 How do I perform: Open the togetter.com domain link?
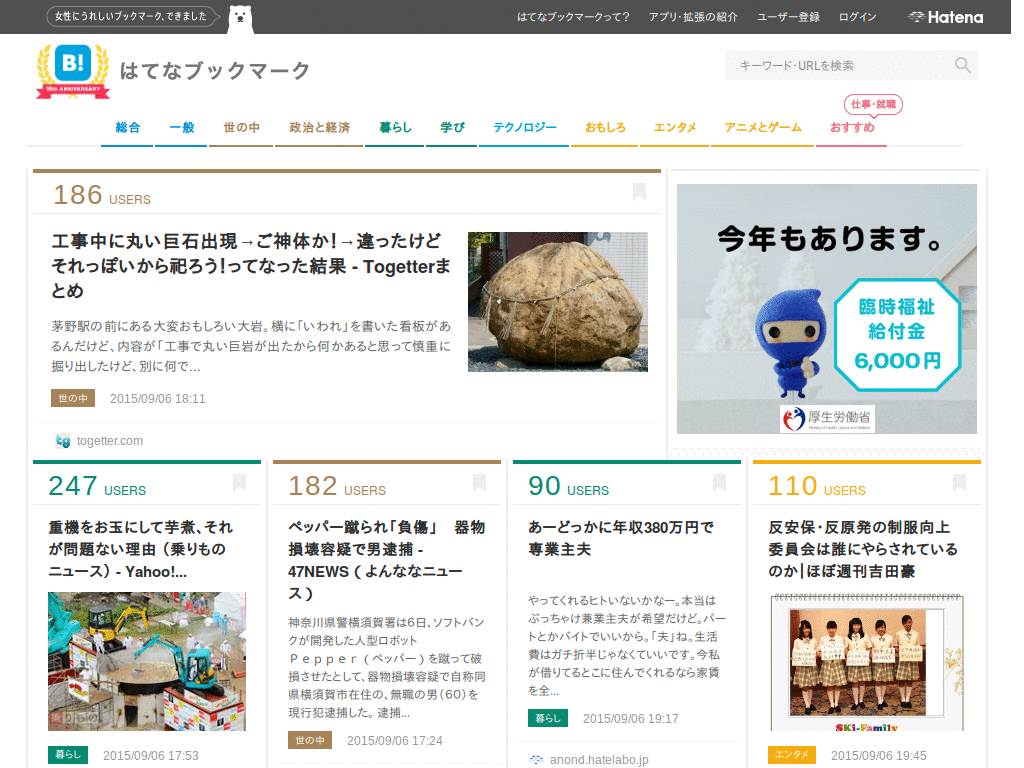tap(110, 441)
